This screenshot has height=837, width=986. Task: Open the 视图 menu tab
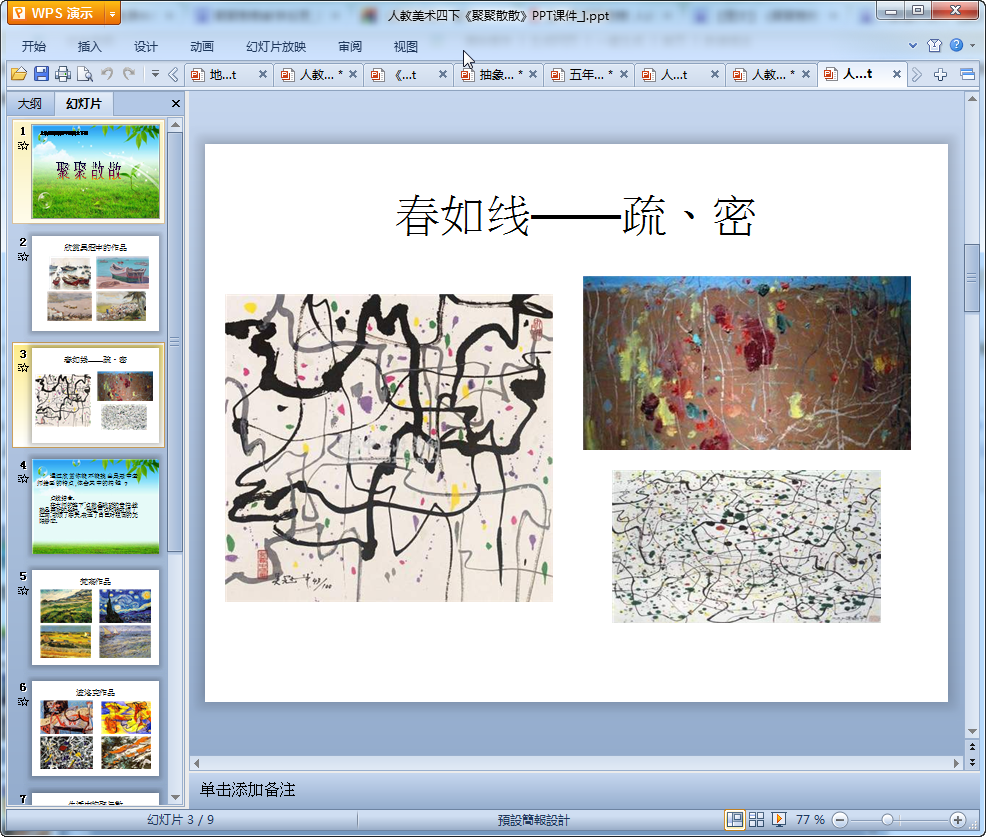pos(406,47)
